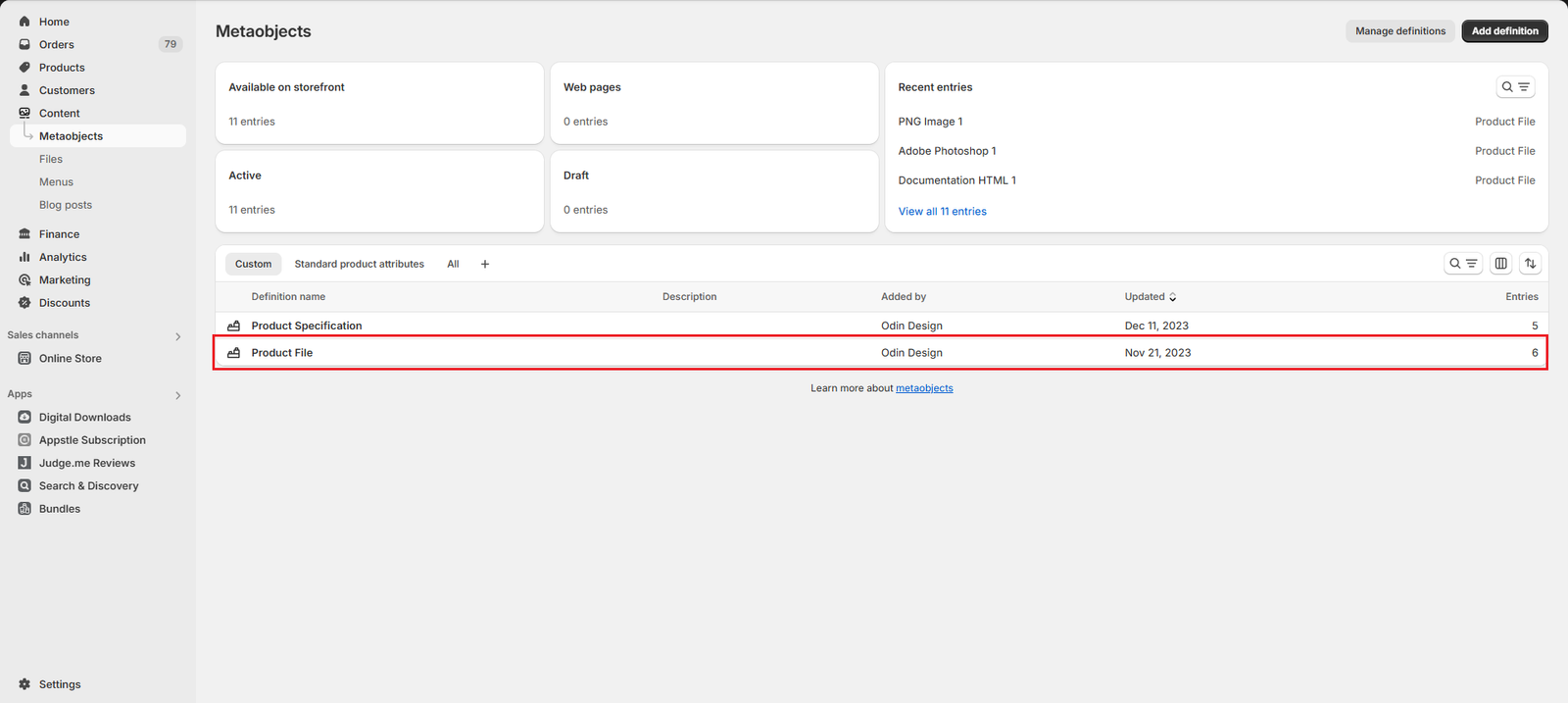This screenshot has height=703, width=1568.
Task: Click the entries count 5
Action: click(1535, 326)
